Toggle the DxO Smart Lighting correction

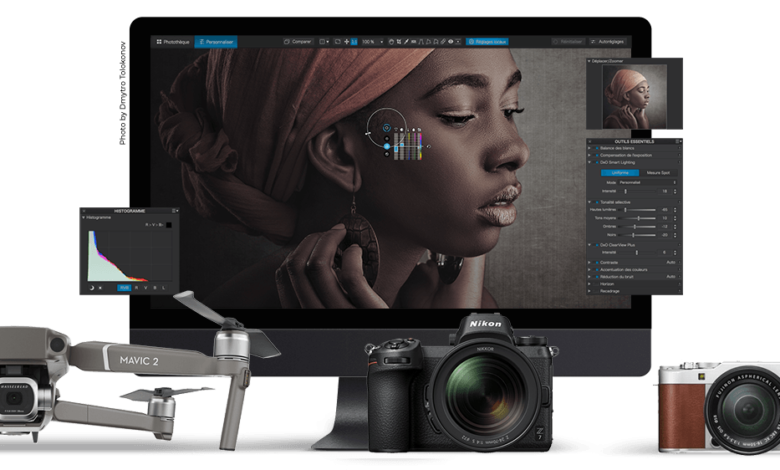[x=597, y=162]
